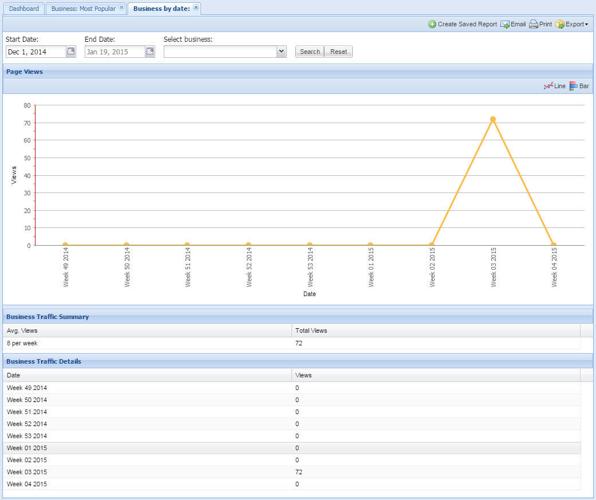
Task: Click the Week 01 2015 chart data point
Action: [371, 245]
